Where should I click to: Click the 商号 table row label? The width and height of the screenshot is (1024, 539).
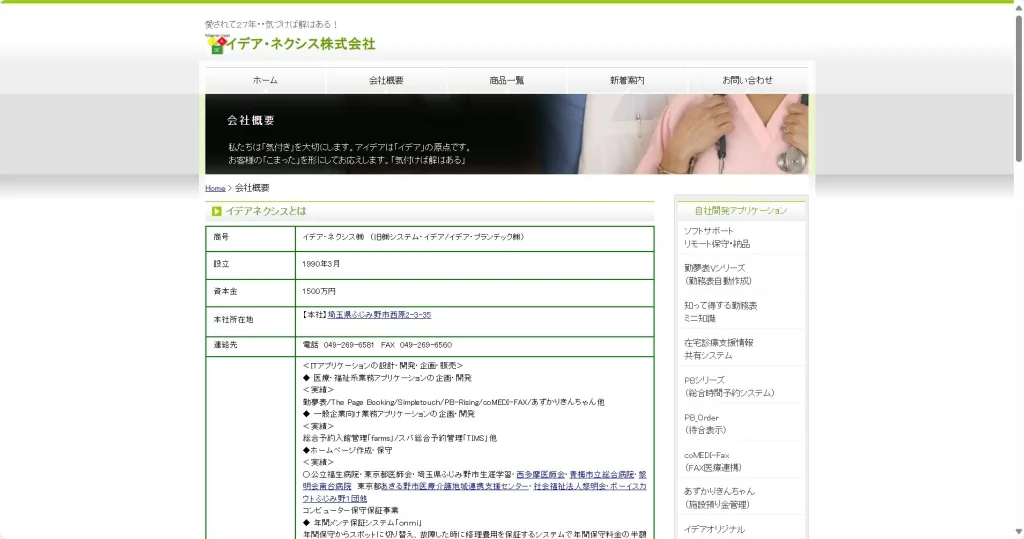click(x=221, y=237)
